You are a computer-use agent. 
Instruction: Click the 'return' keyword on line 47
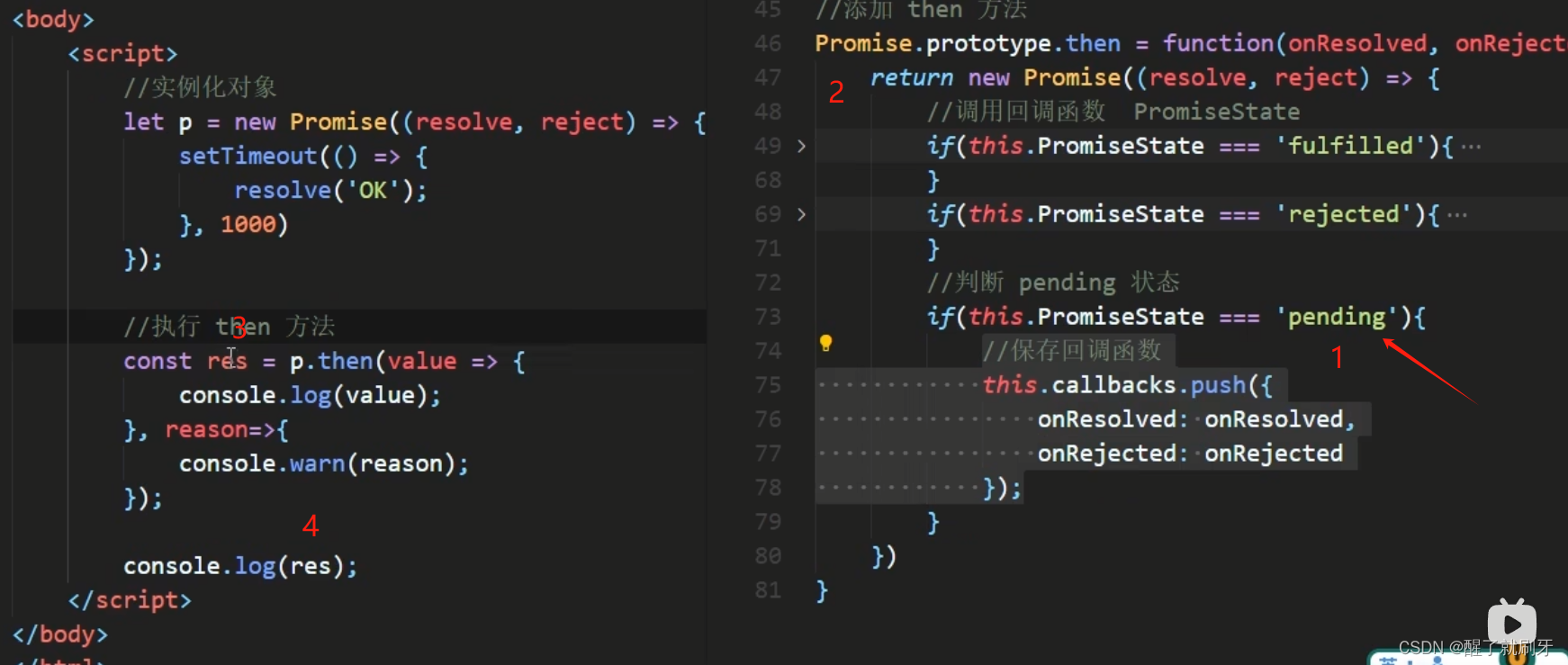click(x=912, y=77)
